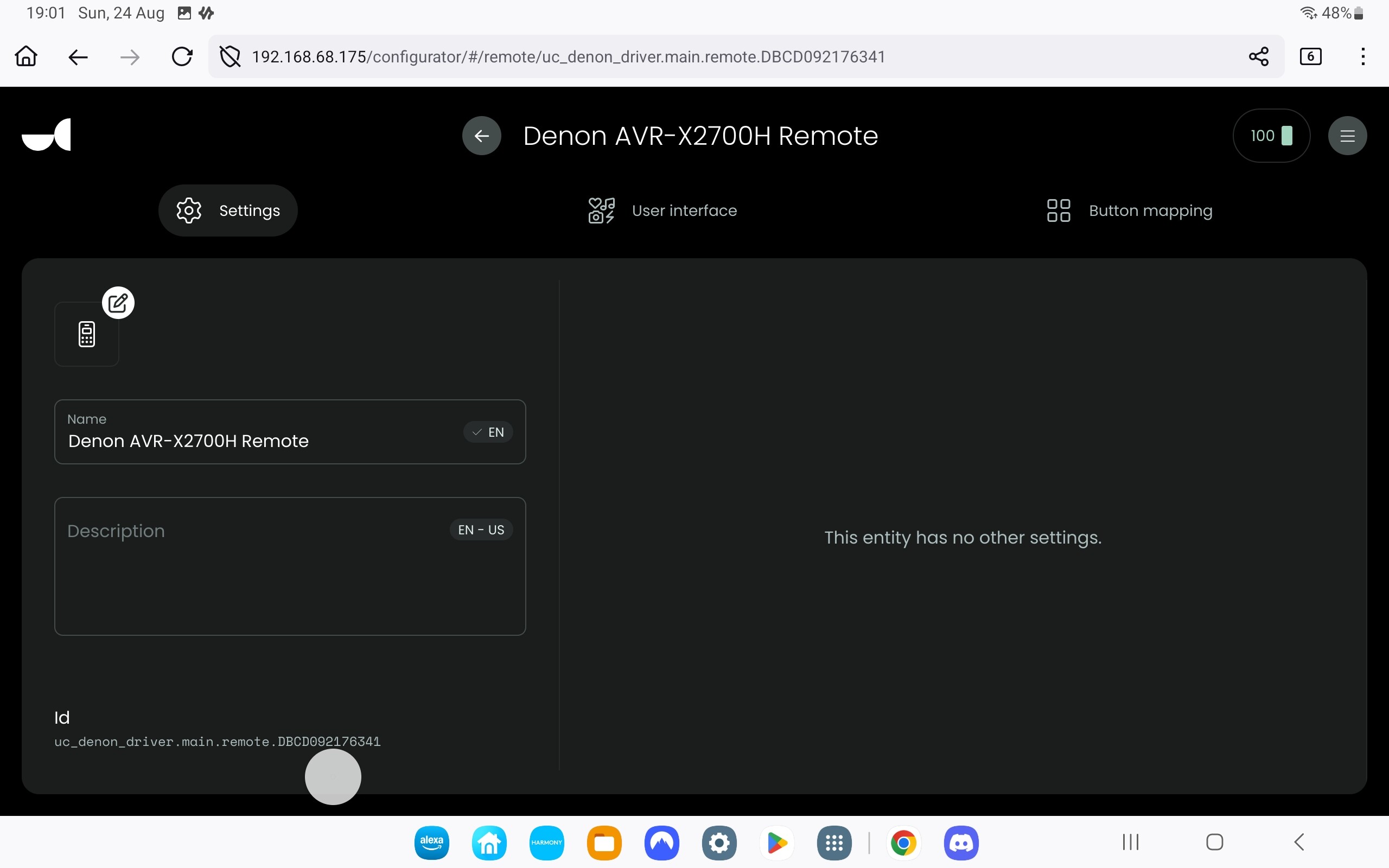Select the entity Id text
The width and height of the screenshot is (1389, 868).
(218, 742)
